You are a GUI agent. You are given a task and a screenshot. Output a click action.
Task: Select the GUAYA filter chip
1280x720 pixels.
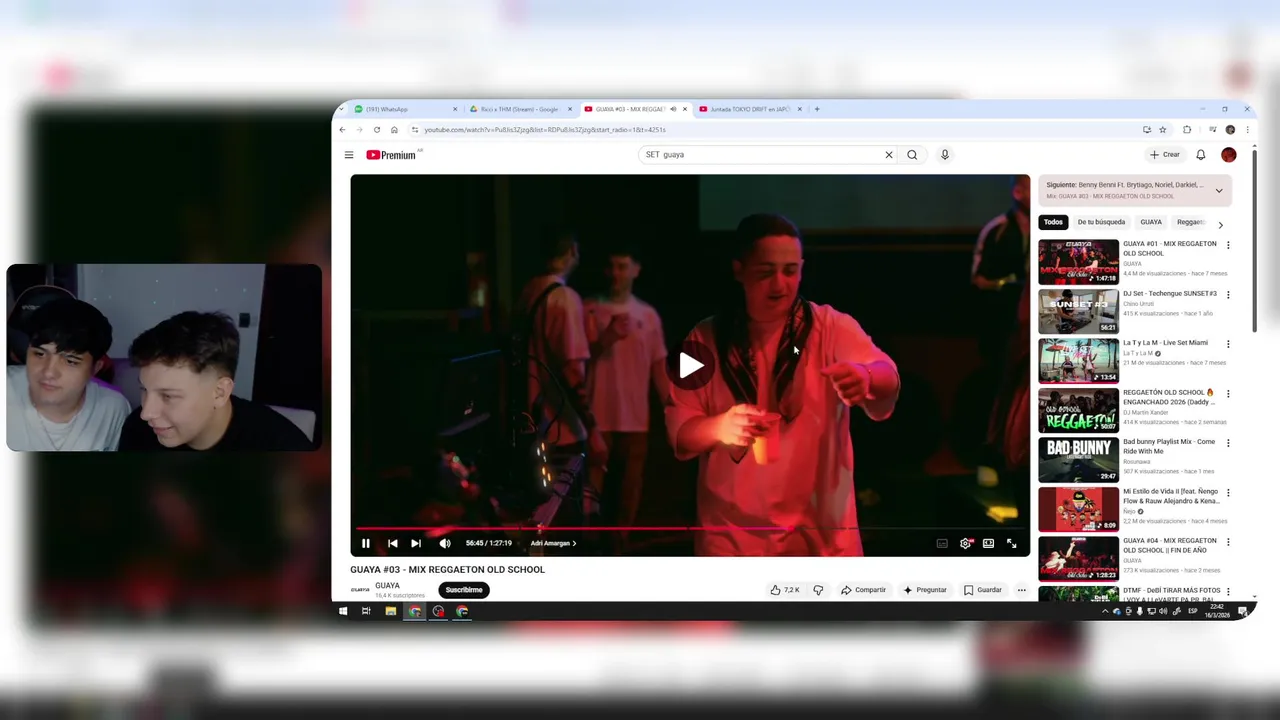[1151, 222]
